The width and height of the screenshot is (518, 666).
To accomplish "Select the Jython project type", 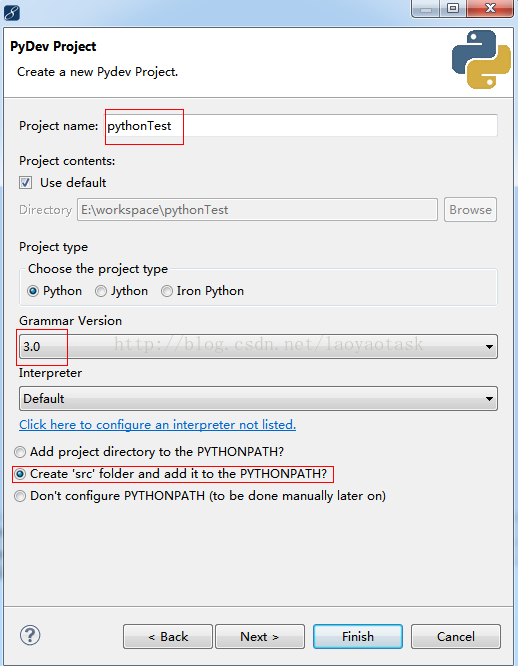I will tap(101, 291).
